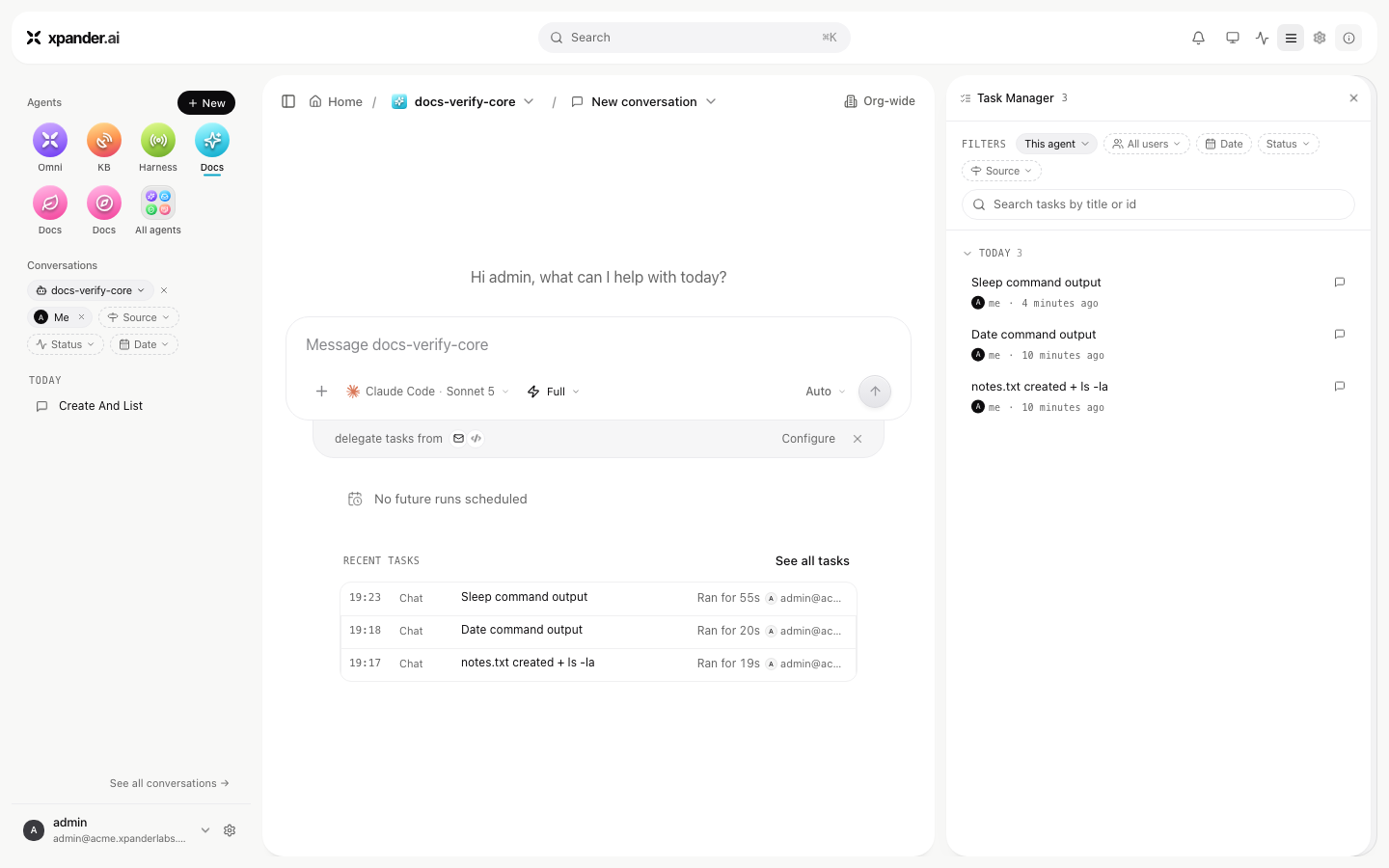
Task: Toggle the Task Manager list icon in top bar
Action: 1291,38
